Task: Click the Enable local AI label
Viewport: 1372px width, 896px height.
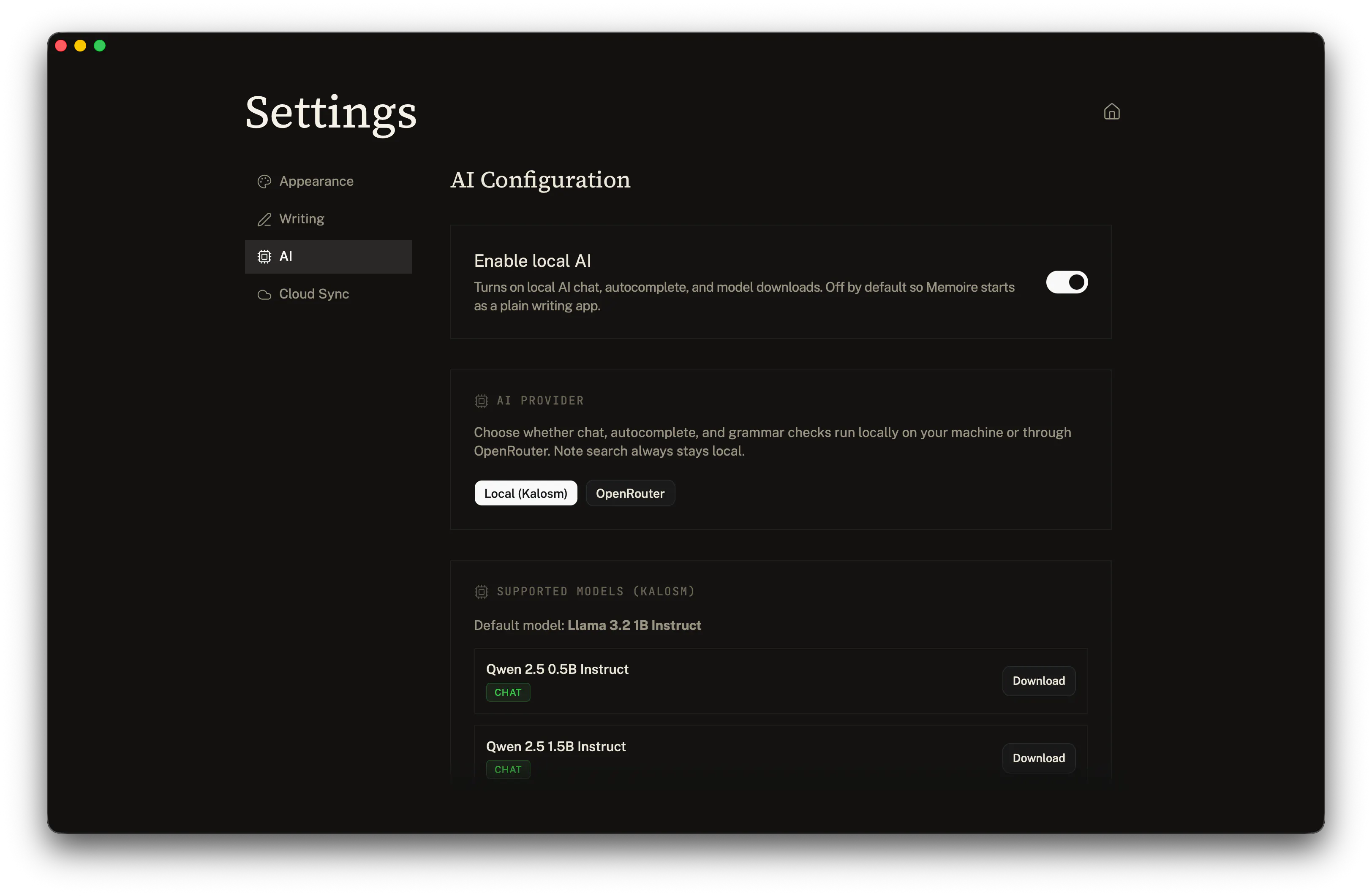Action: tap(532, 261)
